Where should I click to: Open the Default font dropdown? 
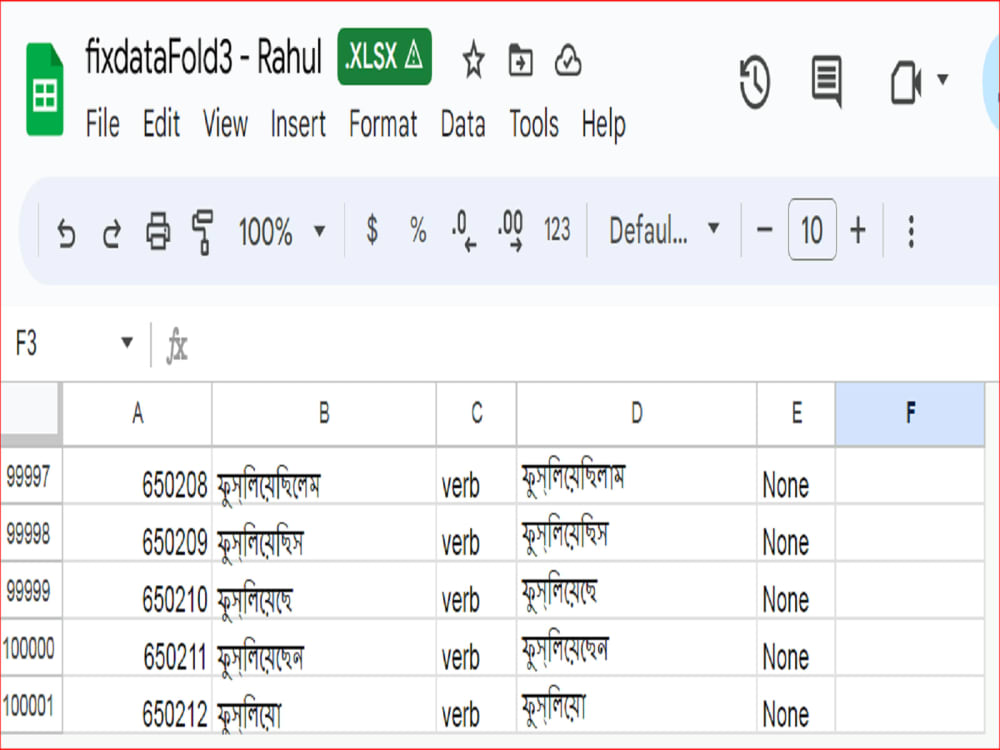pyautogui.click(x=664, y=230)
